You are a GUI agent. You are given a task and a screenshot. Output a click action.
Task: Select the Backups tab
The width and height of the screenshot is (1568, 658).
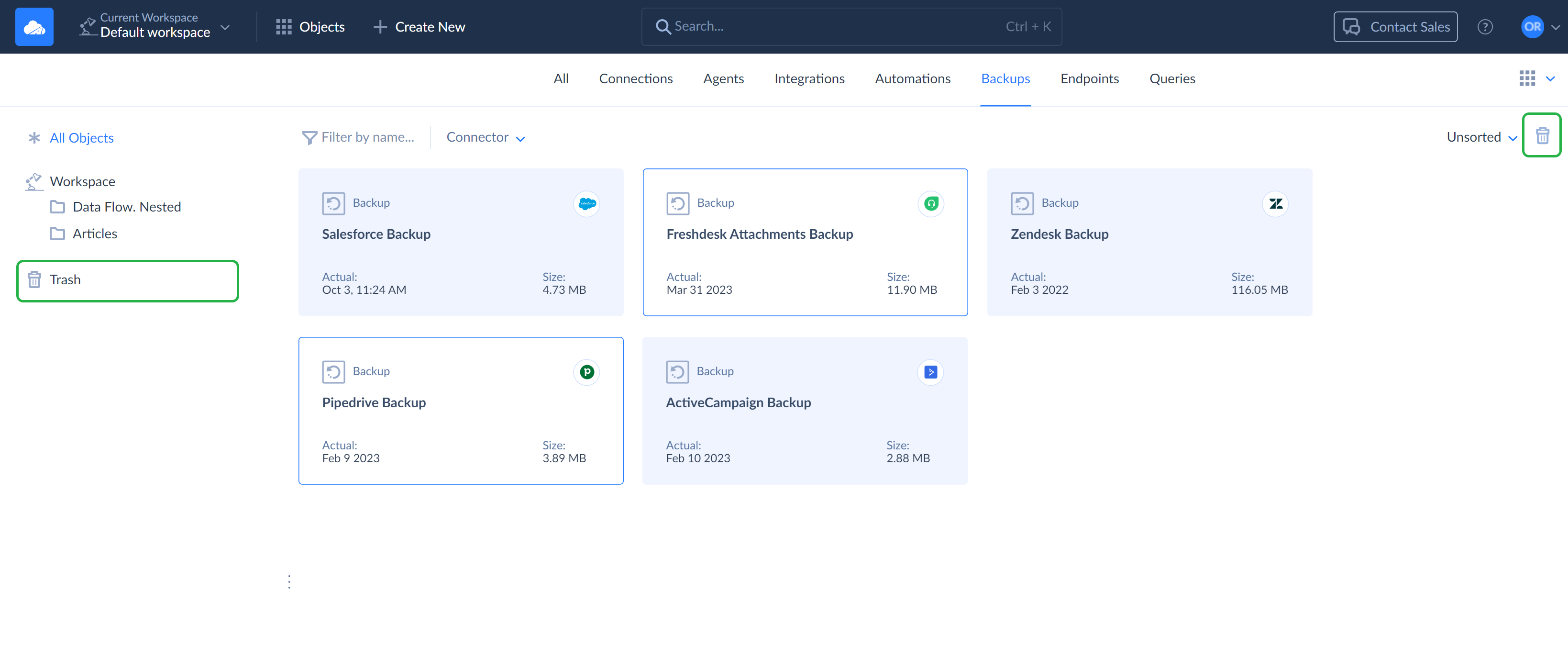[x=1005, y=78]
